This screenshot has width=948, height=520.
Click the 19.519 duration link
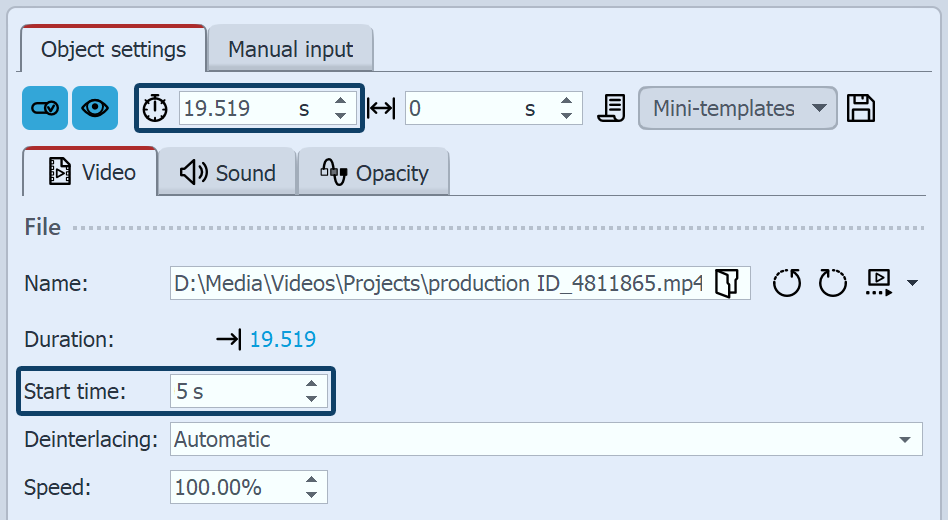pyautogui.click(x=283, y=339)
